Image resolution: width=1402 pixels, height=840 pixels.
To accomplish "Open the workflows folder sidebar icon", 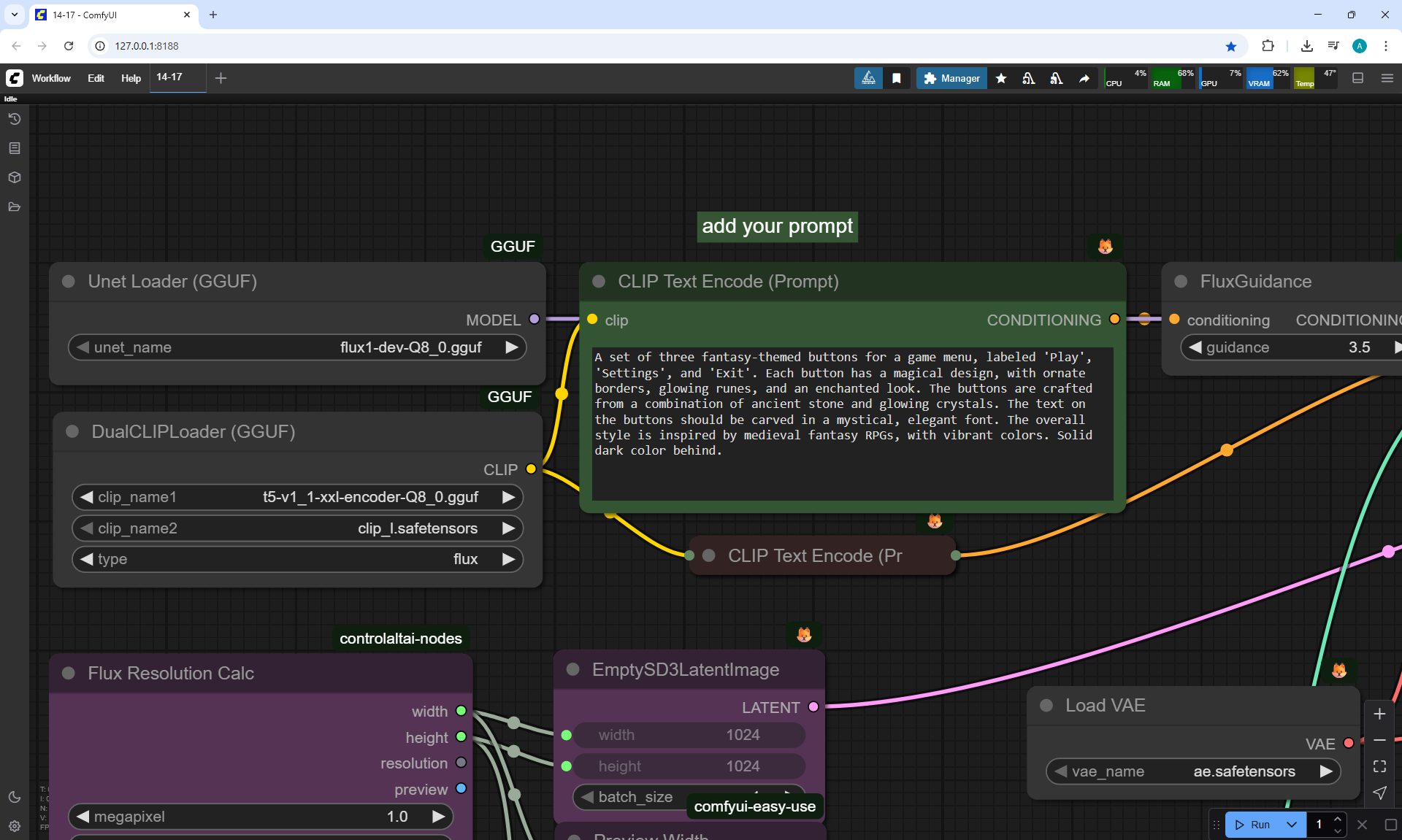I will pyautogui.click(x=15, y=207).
